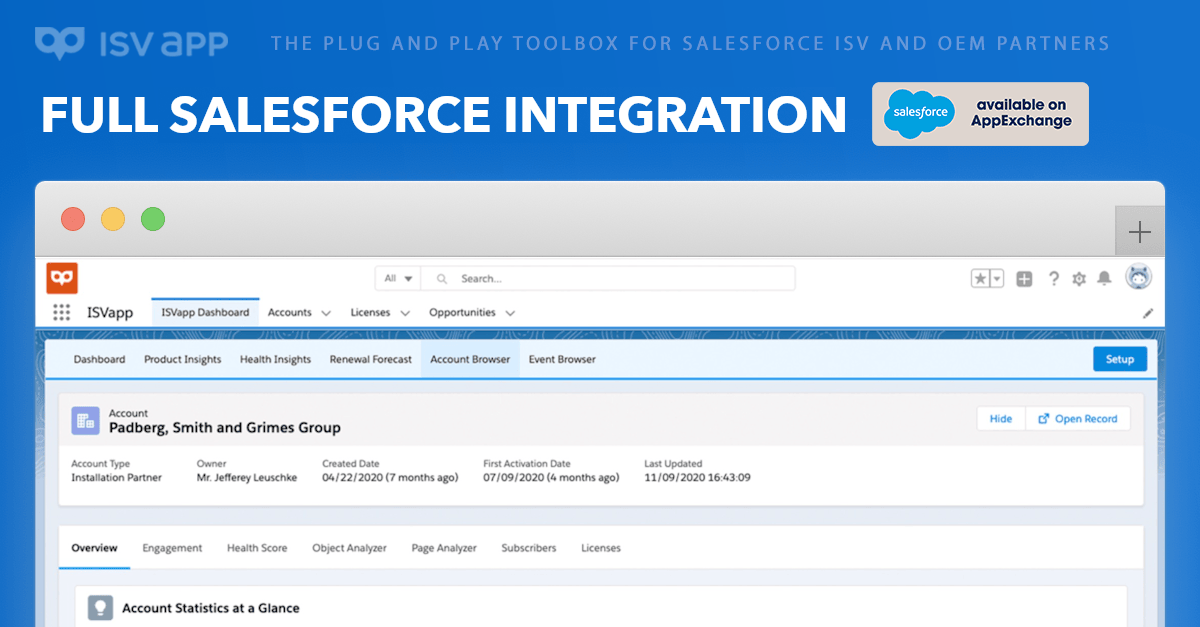The image size is (1200, 627).
Task: Open the Object Analyzer tab
Action: (349, 548)
